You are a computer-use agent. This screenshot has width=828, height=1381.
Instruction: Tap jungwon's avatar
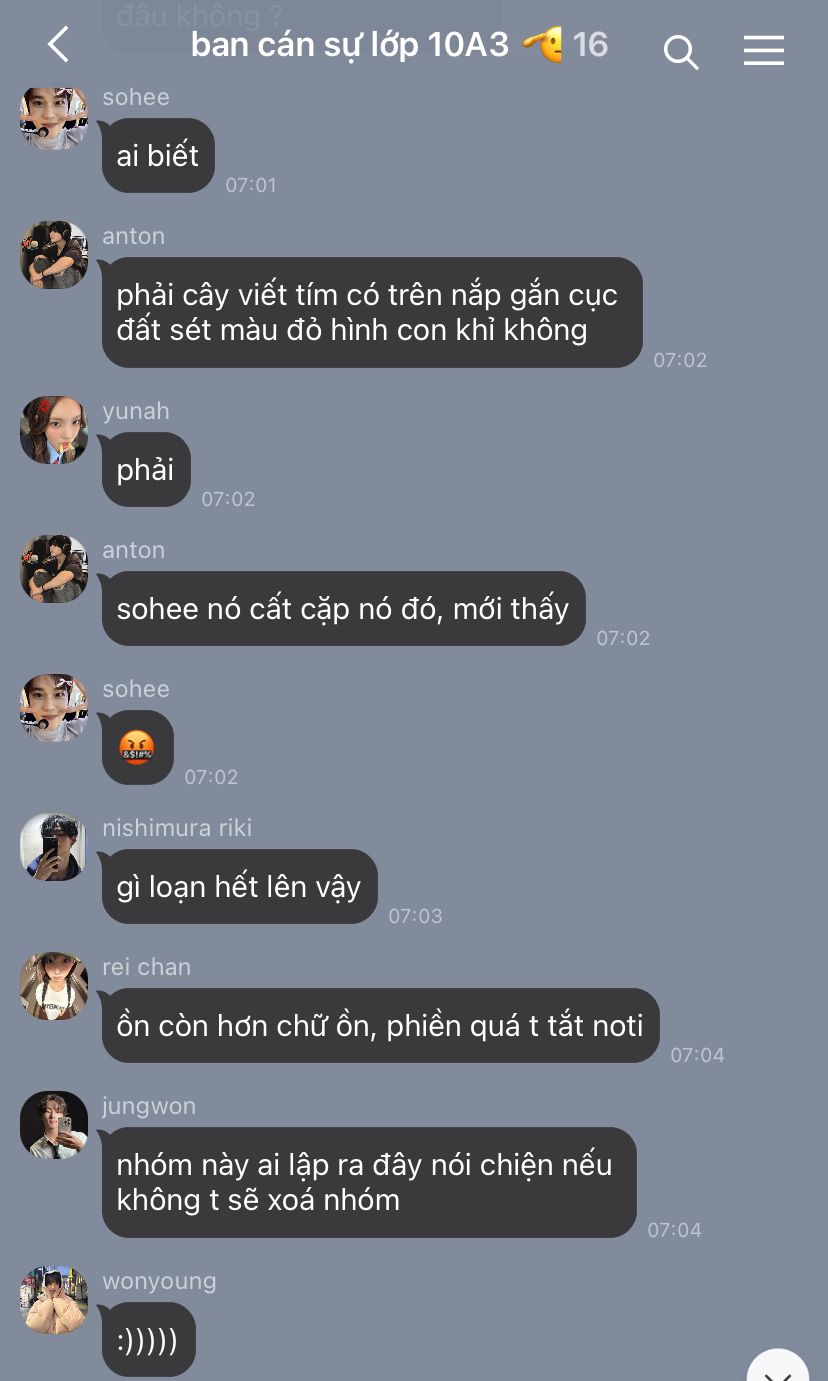(54, 1125)
